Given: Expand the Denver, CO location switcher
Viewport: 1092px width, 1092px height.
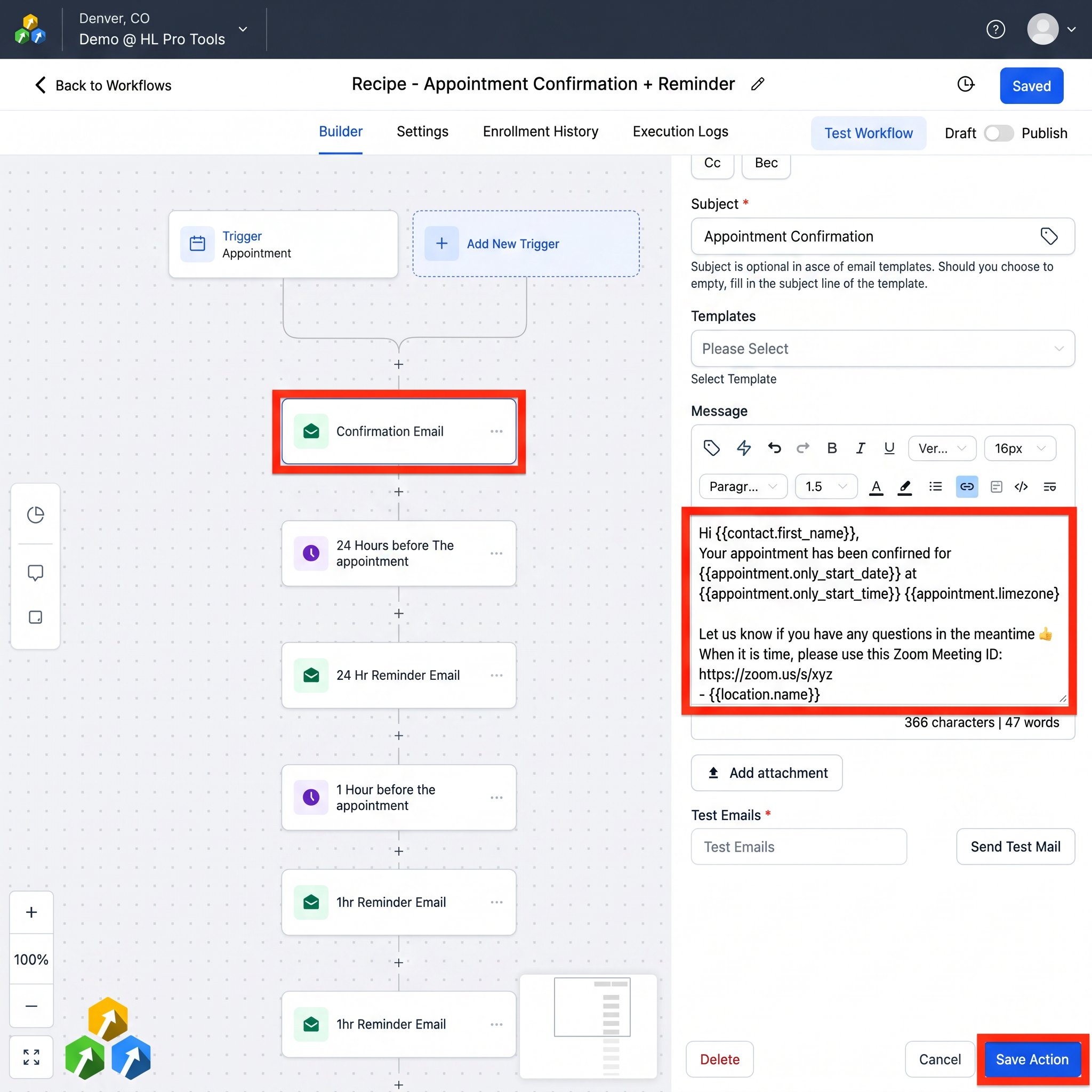Looking at the screenshot, I should [243, 29].
